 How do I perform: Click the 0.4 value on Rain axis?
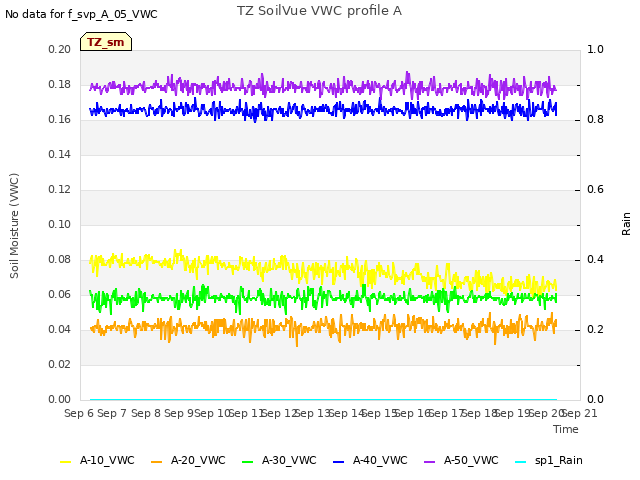coord(595,260)
